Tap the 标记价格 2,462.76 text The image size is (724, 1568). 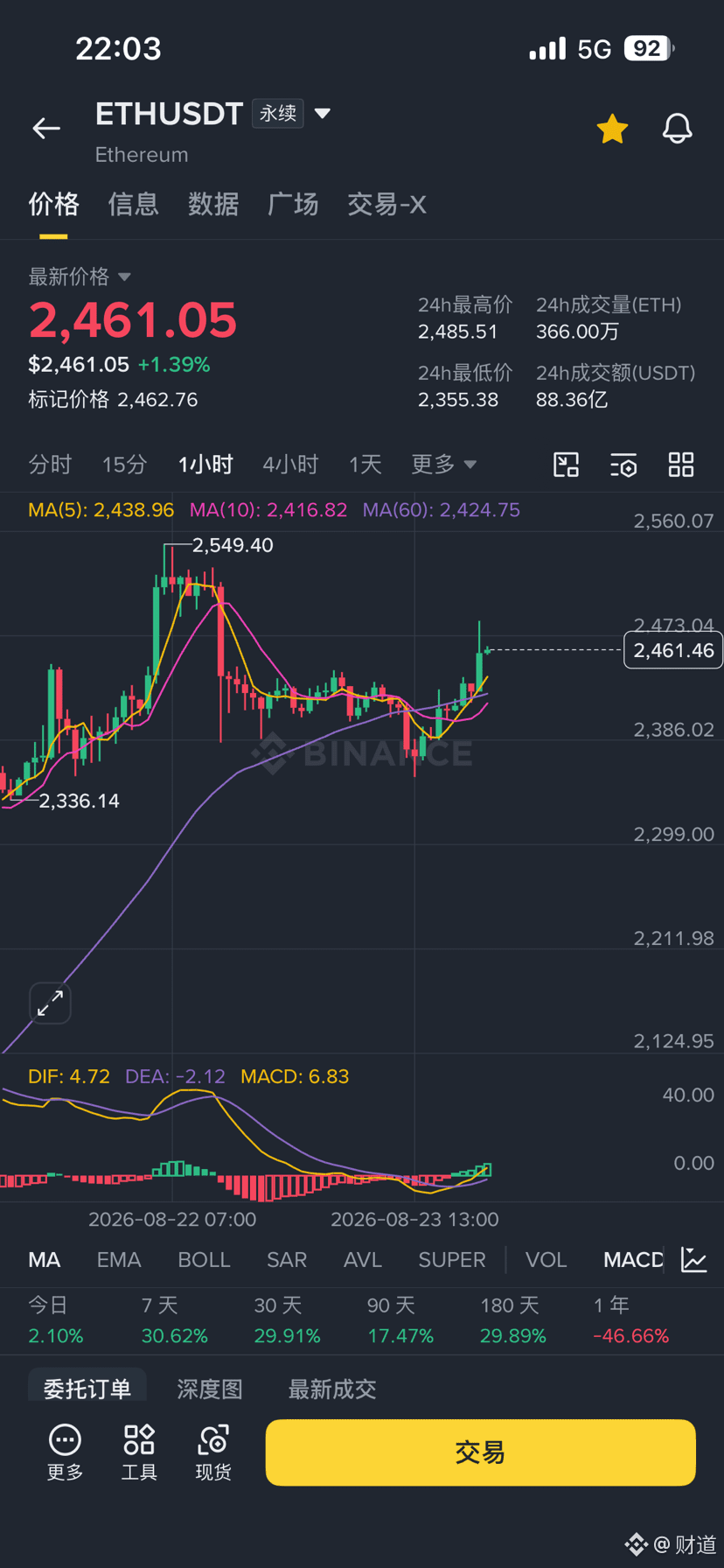point(113,400)
